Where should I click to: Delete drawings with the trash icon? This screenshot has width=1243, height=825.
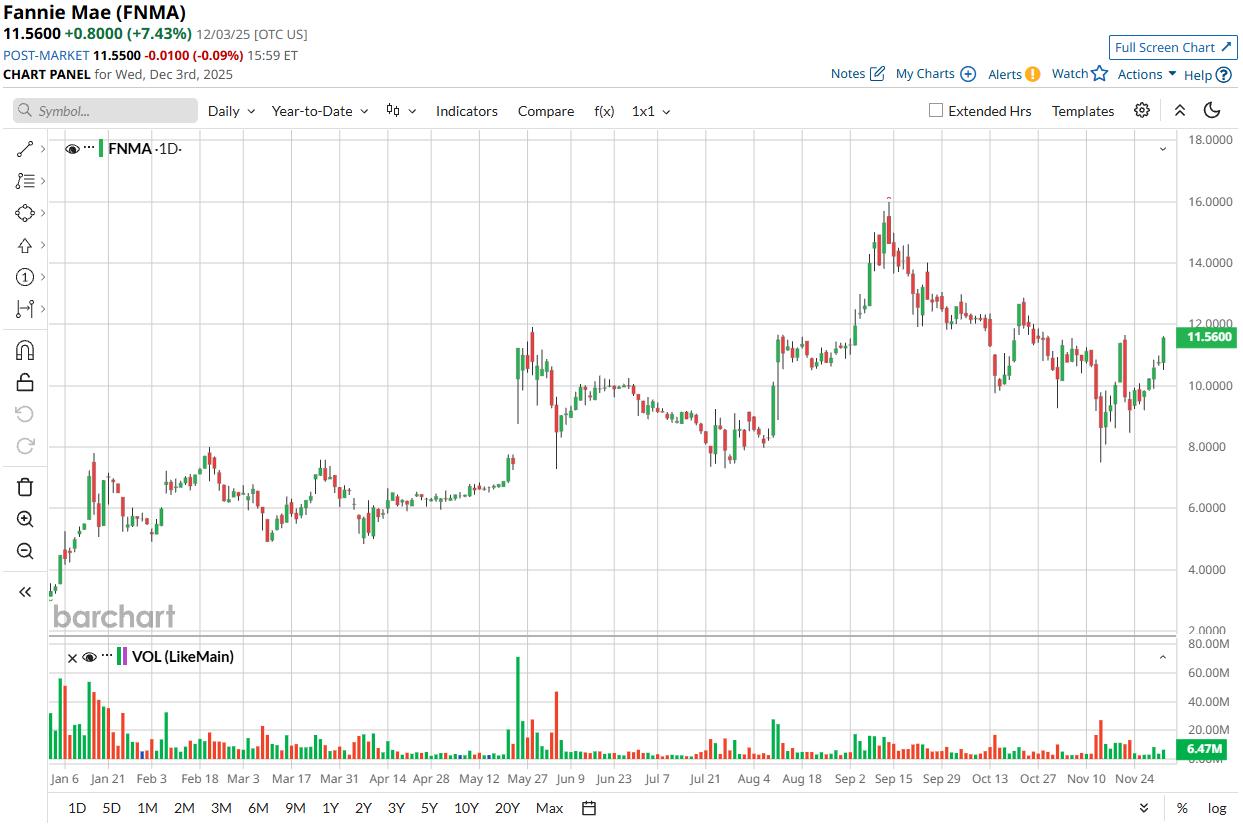point(25,487)
